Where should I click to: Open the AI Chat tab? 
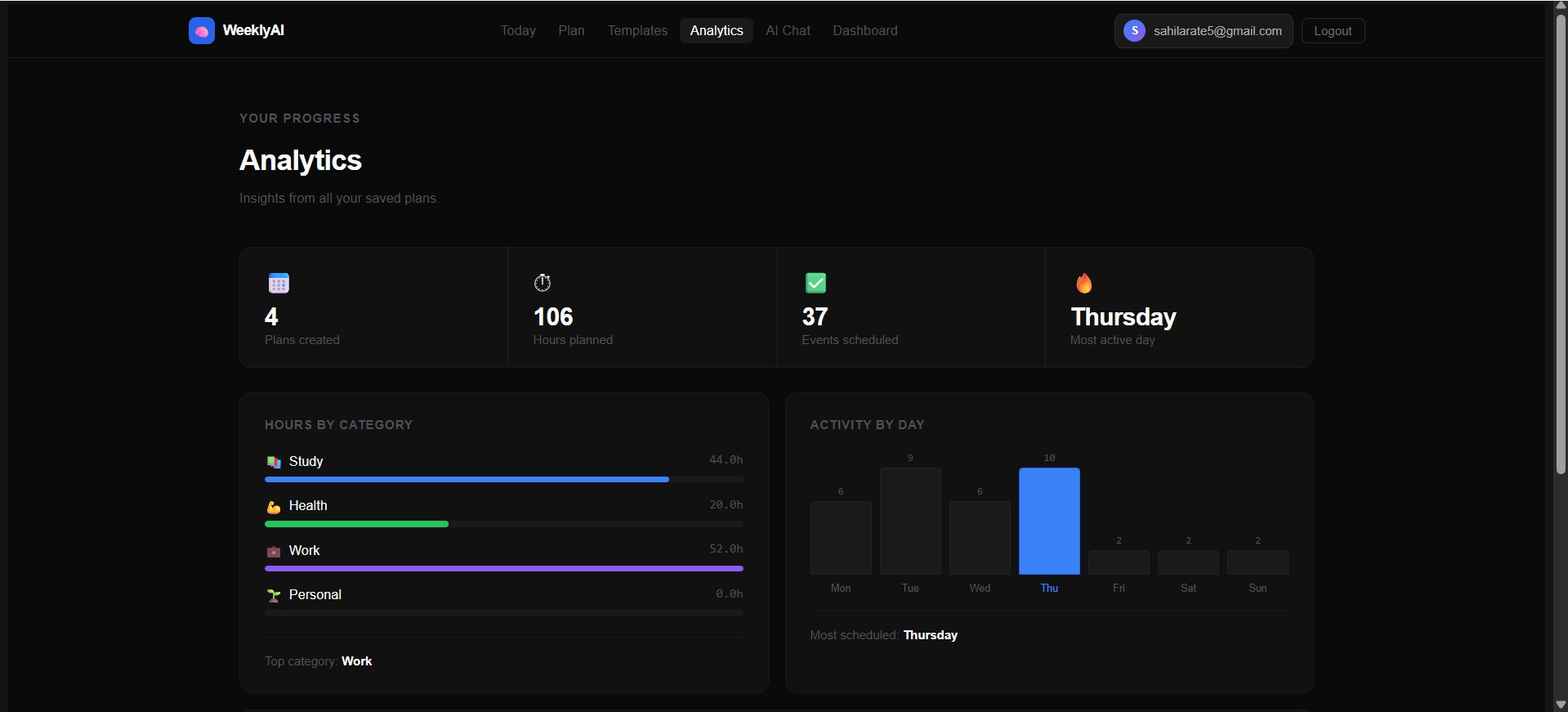click(788, 31)
